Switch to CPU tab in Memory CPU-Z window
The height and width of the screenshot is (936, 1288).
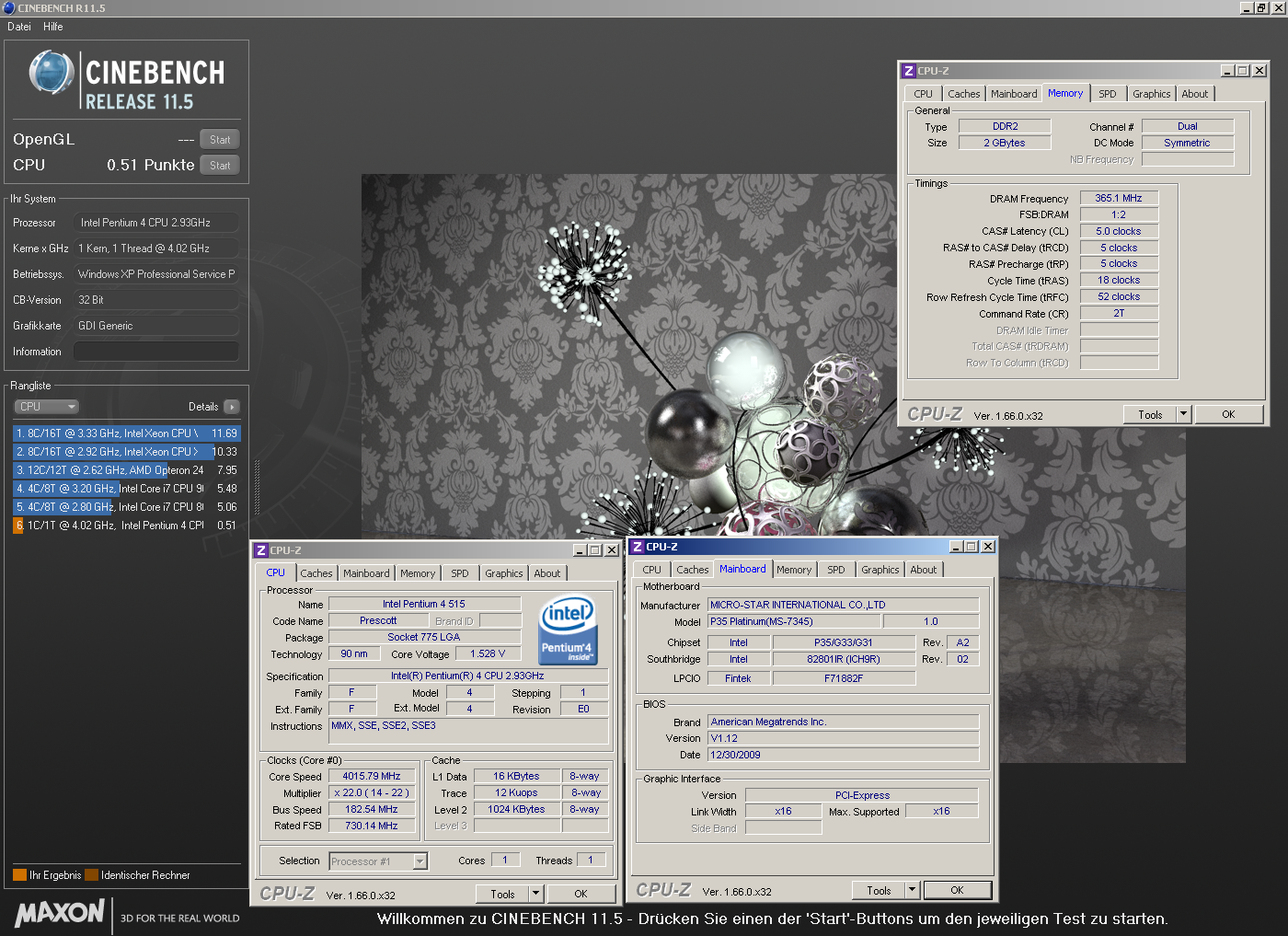pyautogui.click(x=924, y=94)
